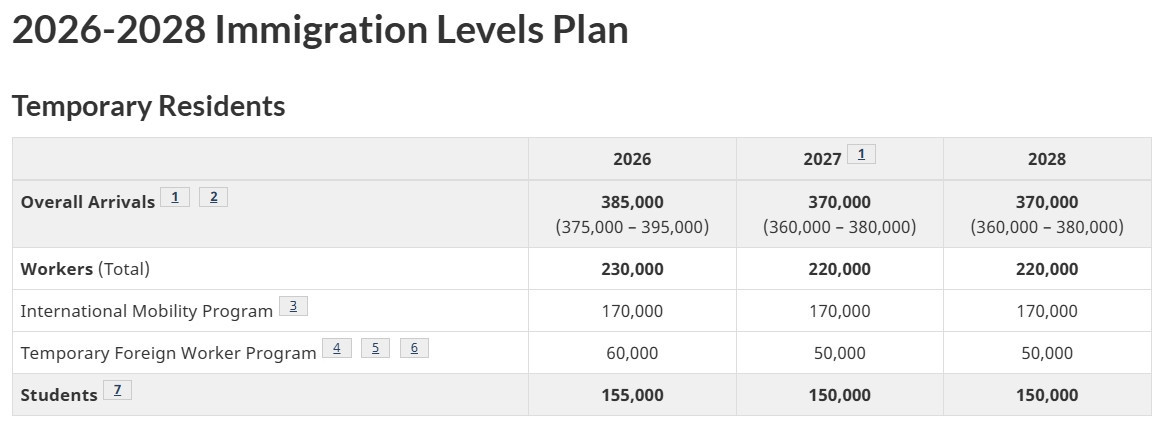The height and width of the screenshot is (424, 1158).
Task: Open footnote 6 for Temporary Foreign Worker Program
Action: click(x=414, y=348)
